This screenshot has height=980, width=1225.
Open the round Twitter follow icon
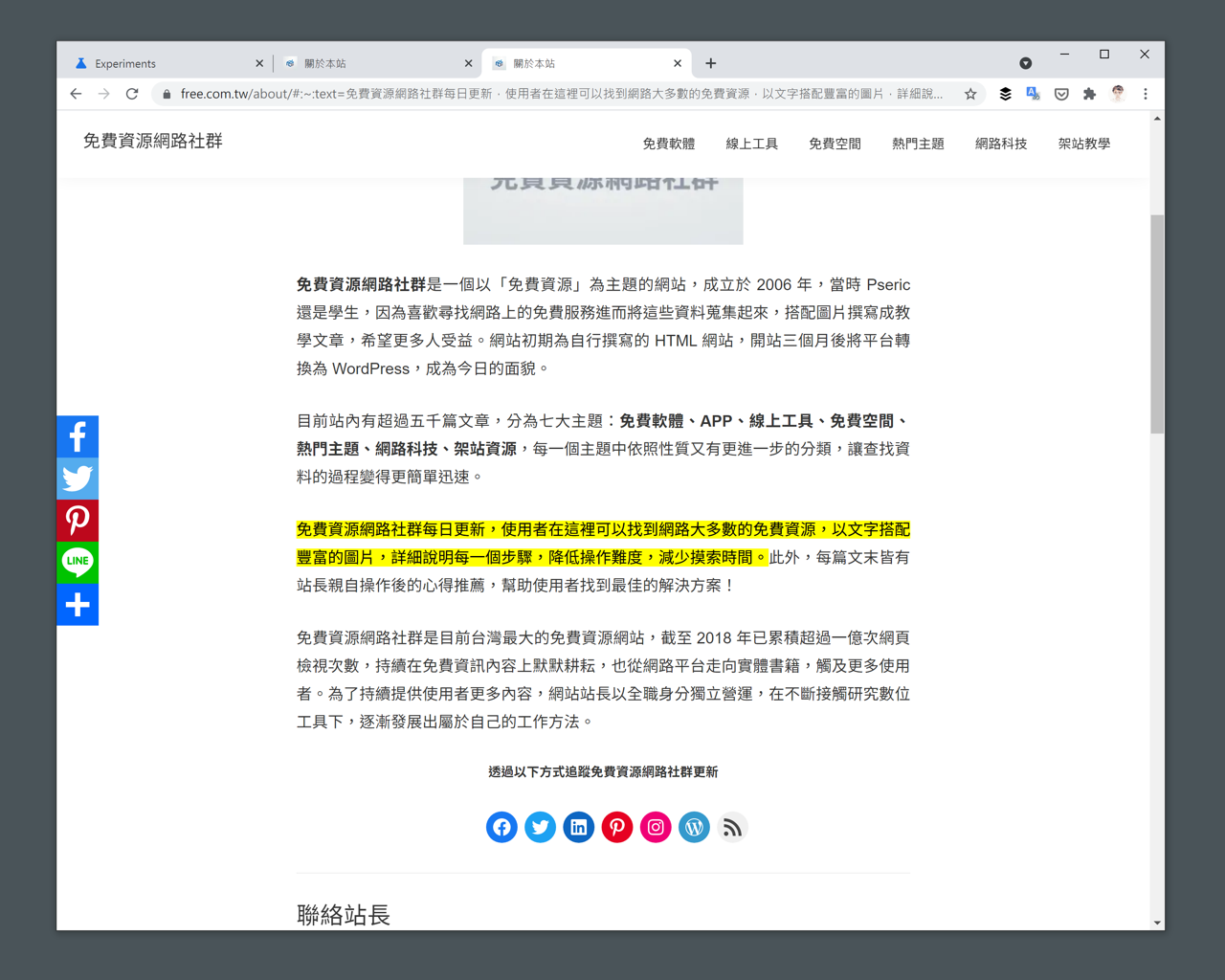(540, 827)
